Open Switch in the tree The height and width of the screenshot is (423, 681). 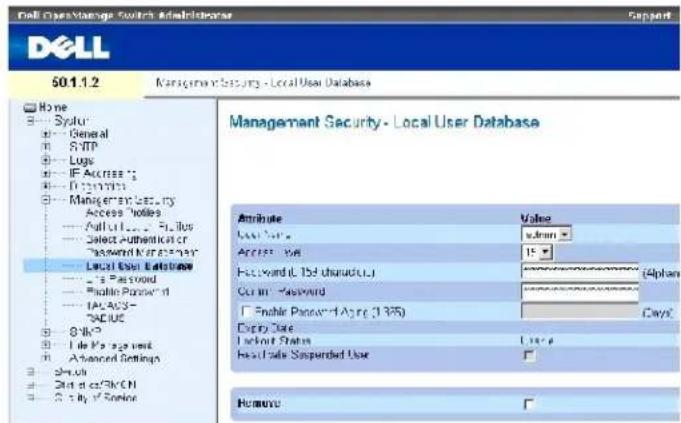click(70, 372)
